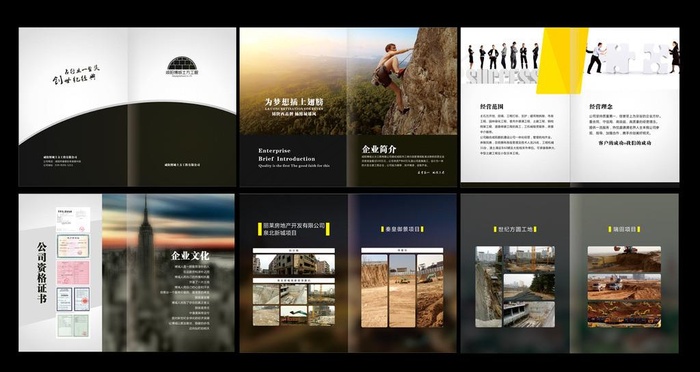Click the 世纪方圆工地 project title

515,229
